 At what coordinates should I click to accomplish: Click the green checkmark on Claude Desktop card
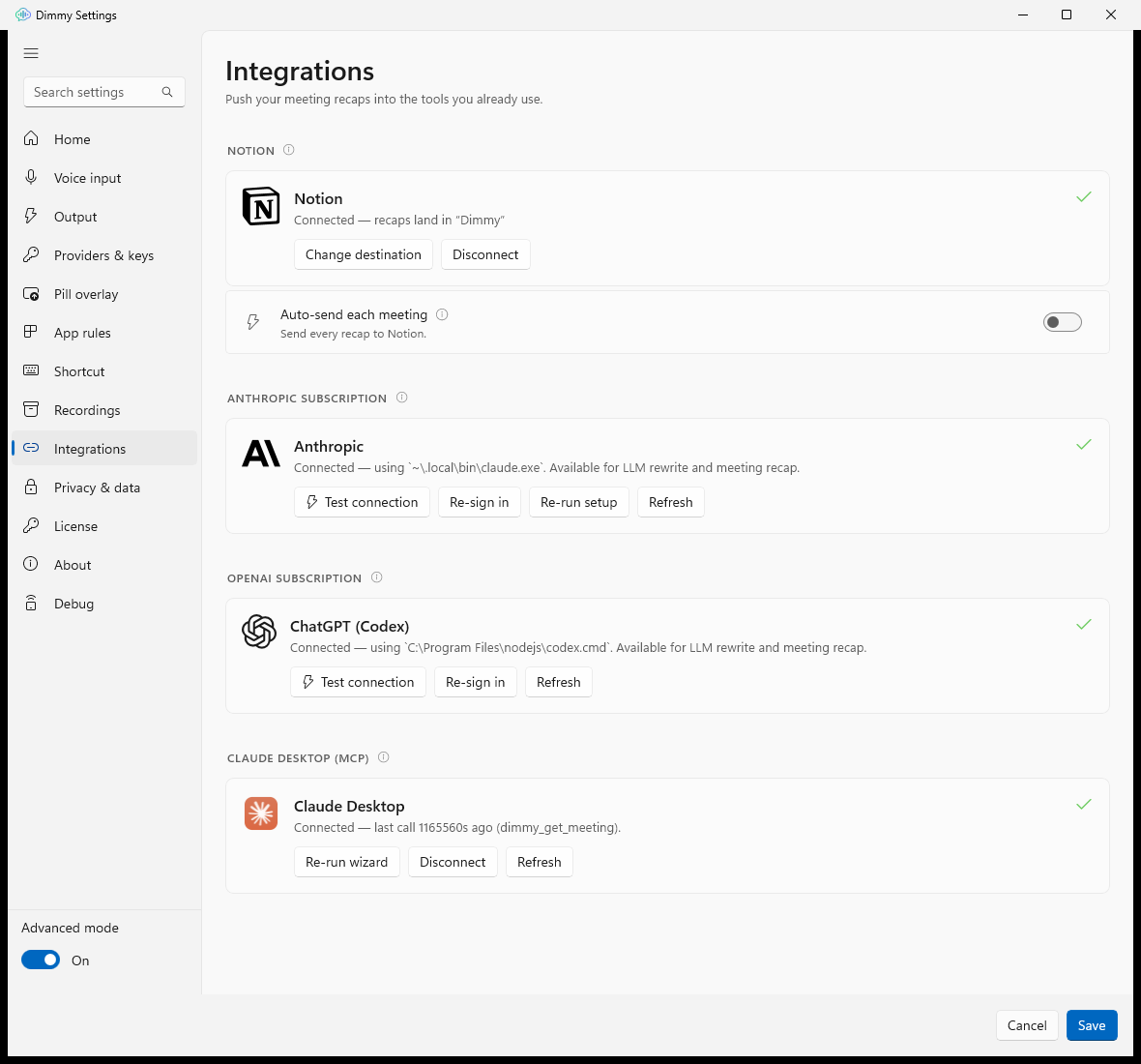(x=1084, y=804)
